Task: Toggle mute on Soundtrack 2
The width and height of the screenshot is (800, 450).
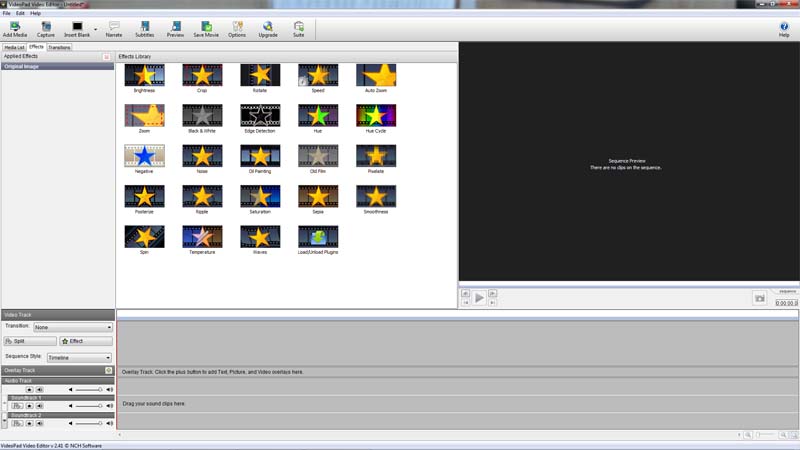Action: [x=40, y=423]
